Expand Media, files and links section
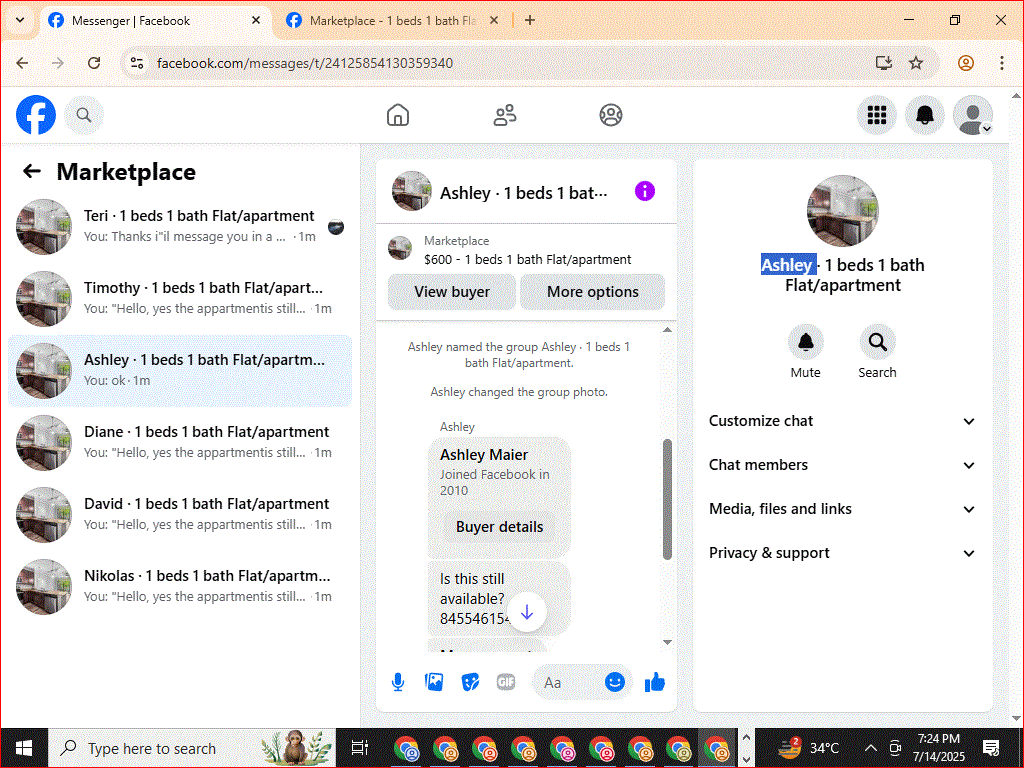 pos(842,509)
